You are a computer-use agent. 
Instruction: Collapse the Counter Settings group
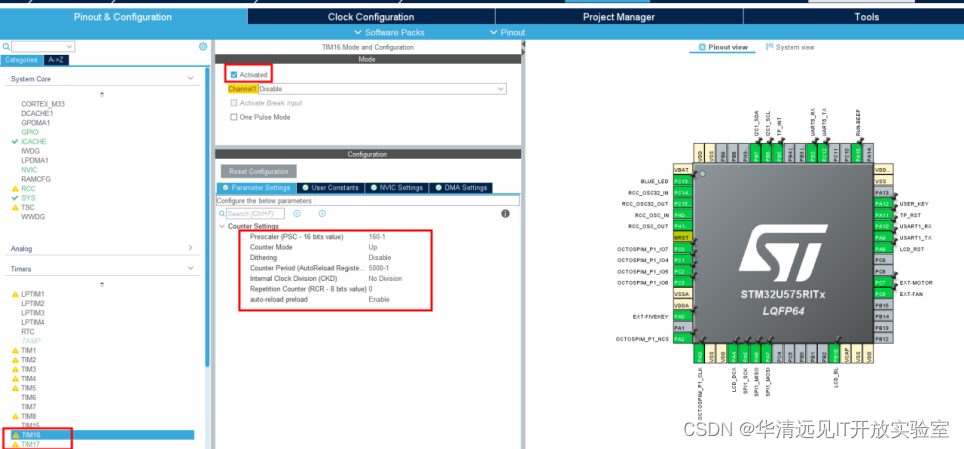pos(222,226)
